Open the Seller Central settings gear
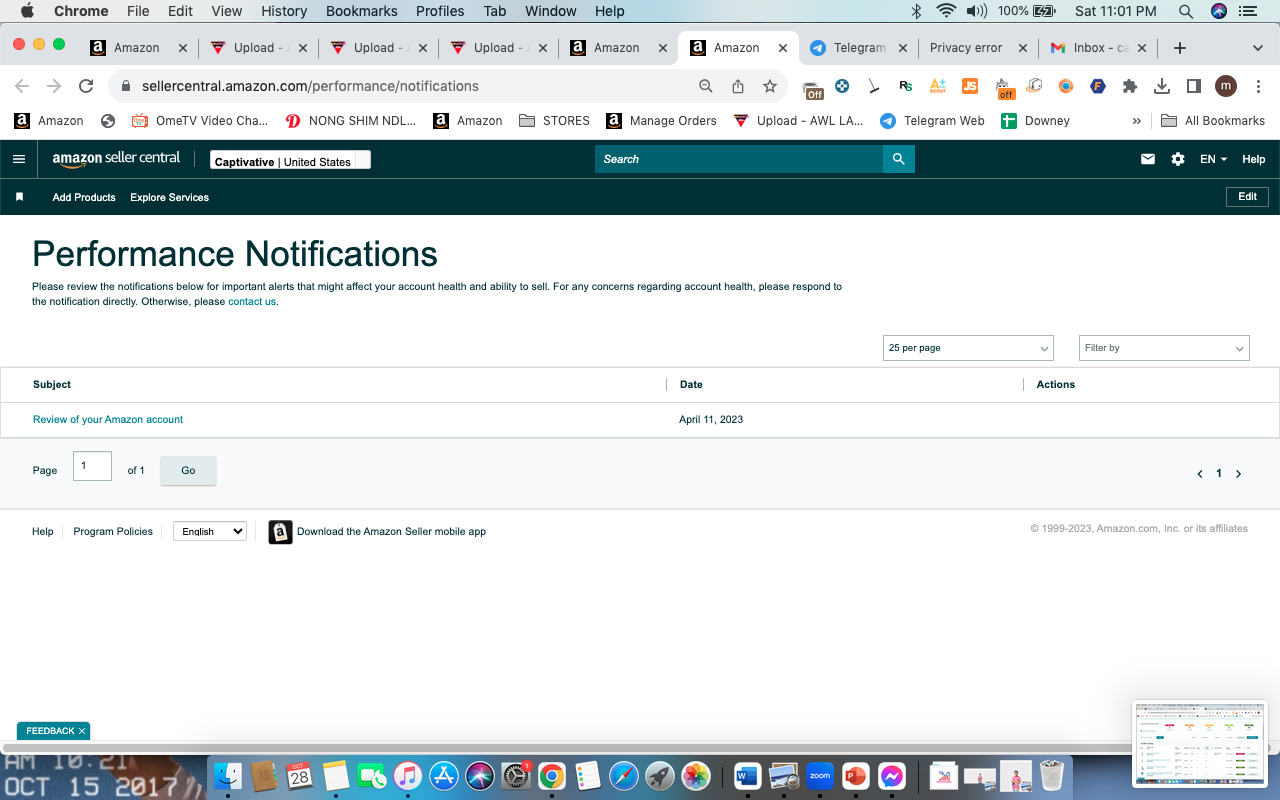The height and width of the screenshot is (800, 1280). click(x=1178, y=159)
